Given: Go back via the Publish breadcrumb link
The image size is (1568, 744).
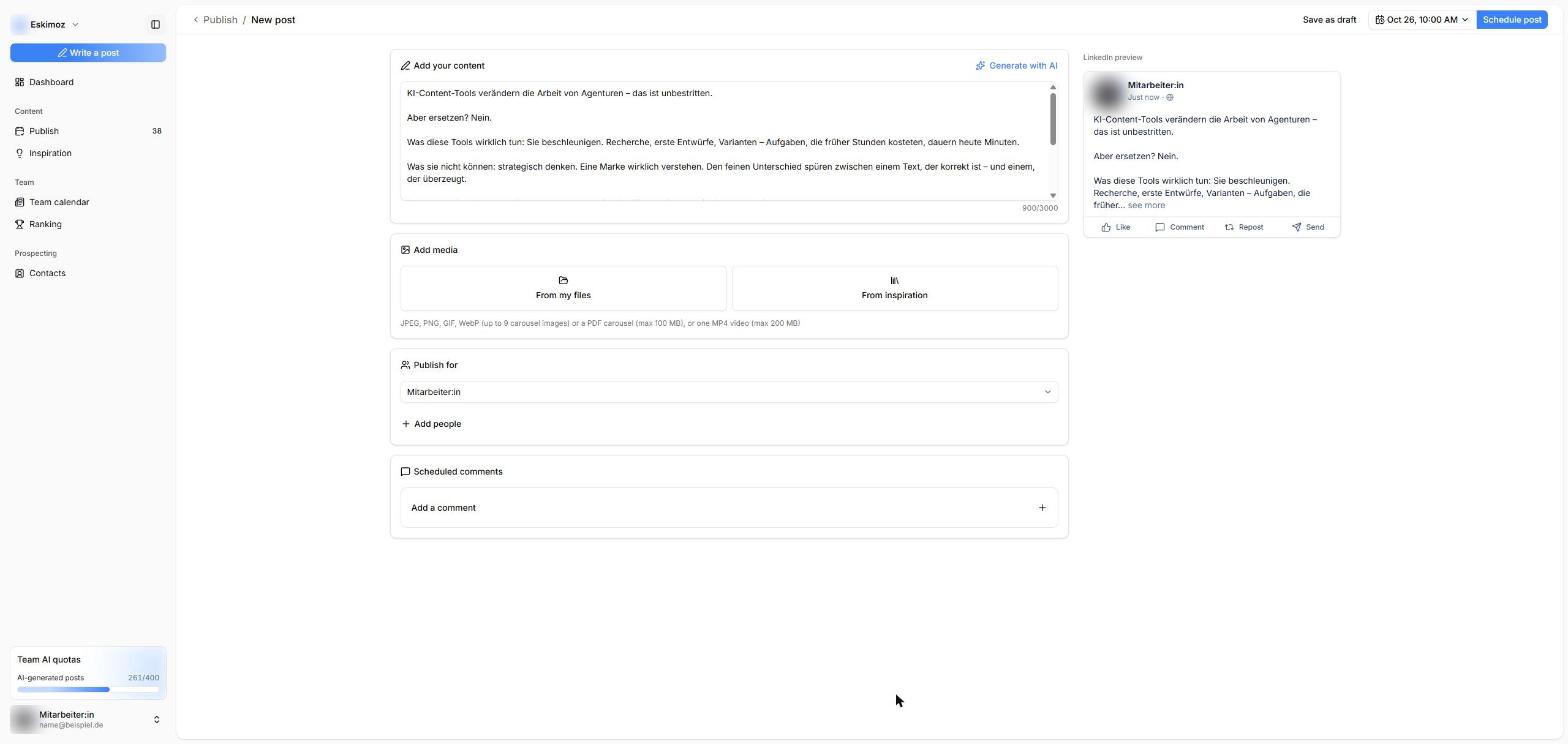Looking at the screenshot, I should pyautogui.click(x=220, y=20).
